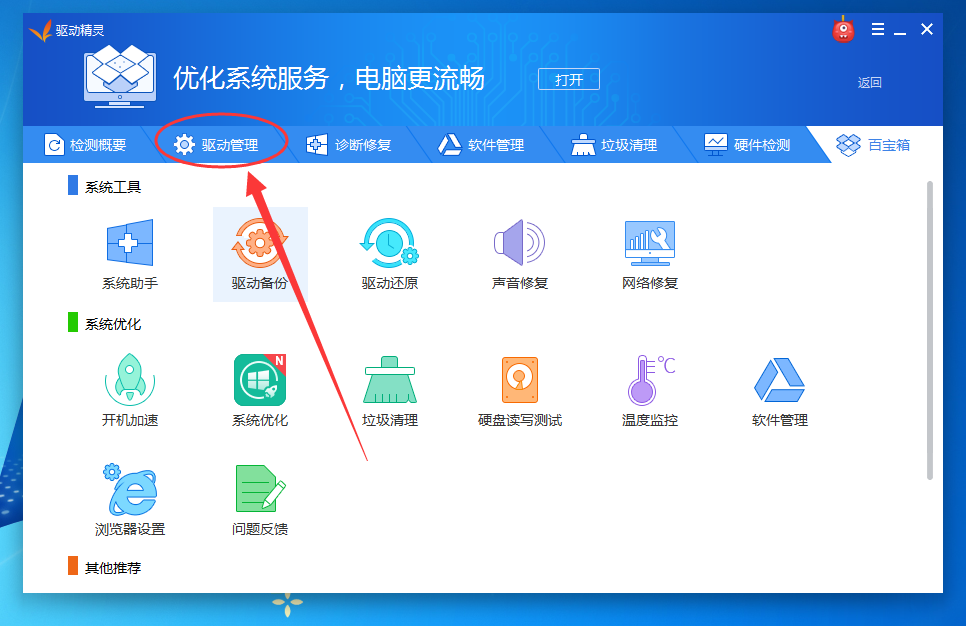
Task: Open 系统优化 tool with N badge
Action: click(x=260, y=390)
